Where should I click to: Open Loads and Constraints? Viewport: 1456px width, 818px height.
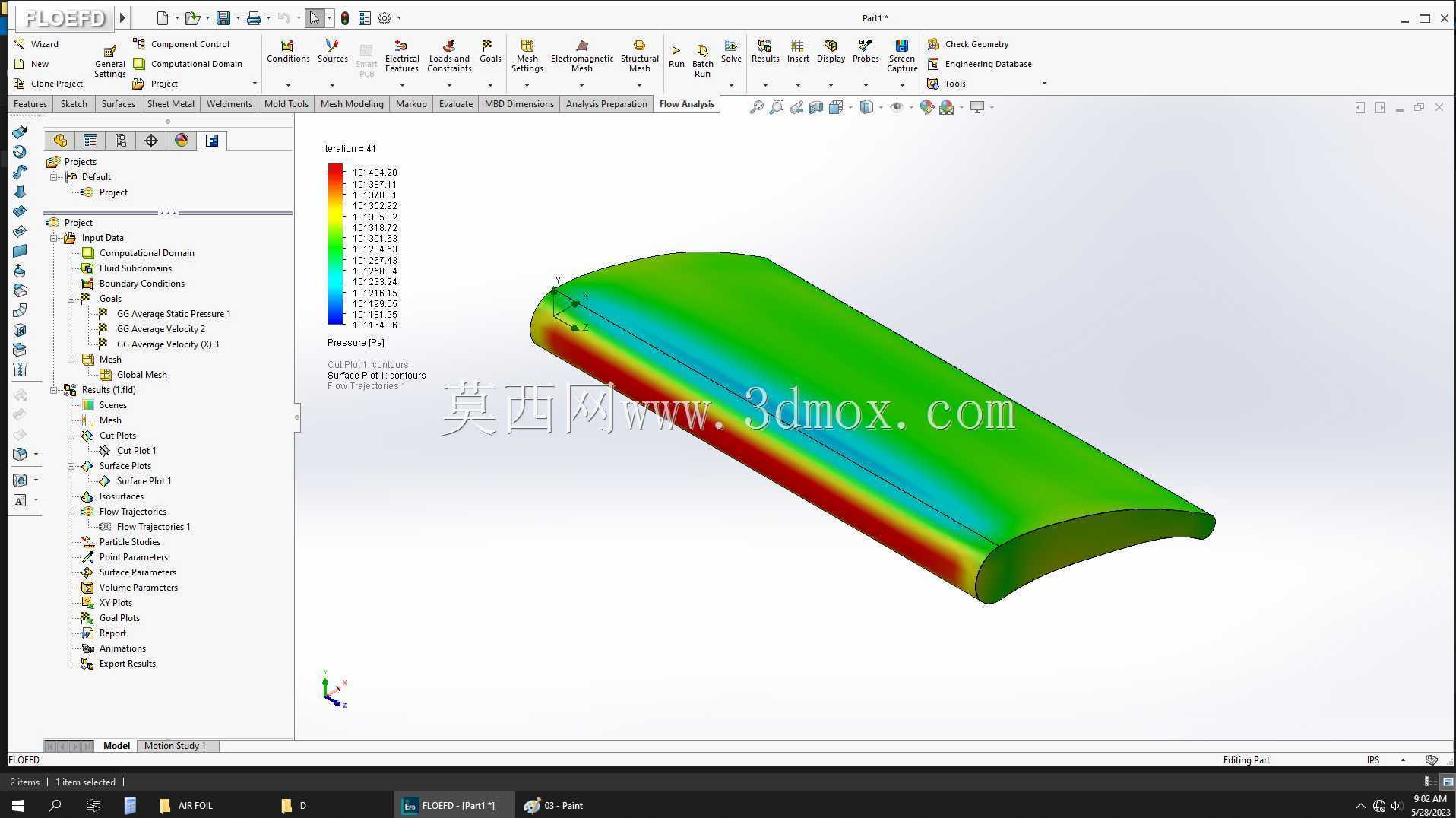tap(449, 56)
